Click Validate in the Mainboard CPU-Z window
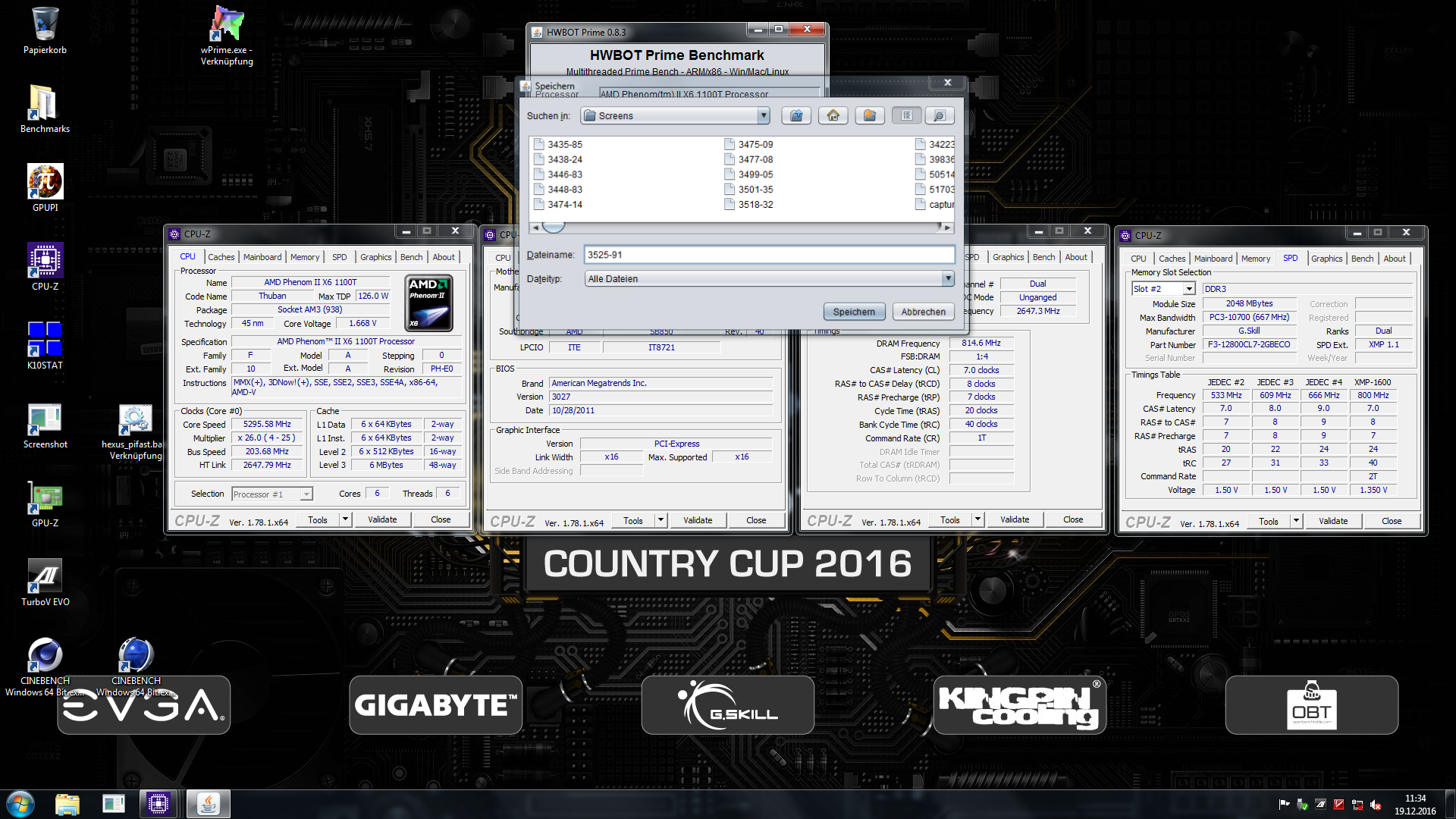1456x819 pixels. (698, 520)
